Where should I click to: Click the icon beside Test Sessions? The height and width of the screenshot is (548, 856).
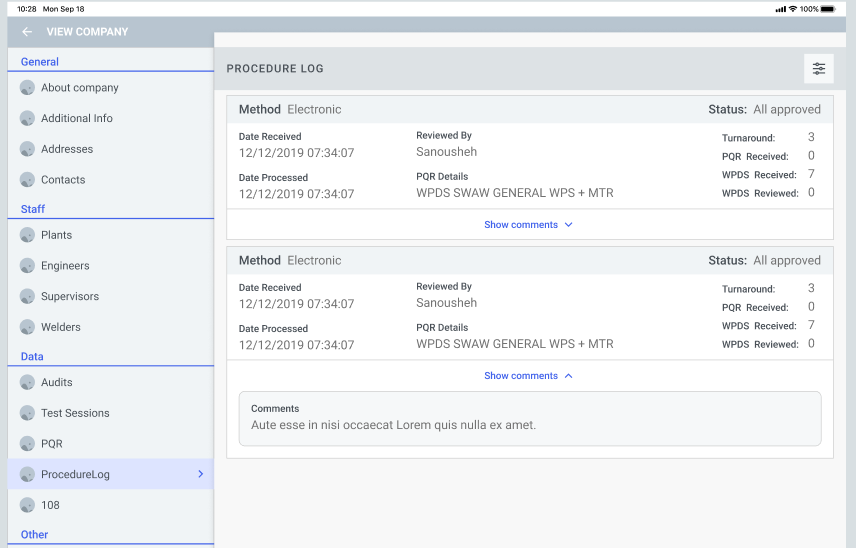click(x=28, y=413)
